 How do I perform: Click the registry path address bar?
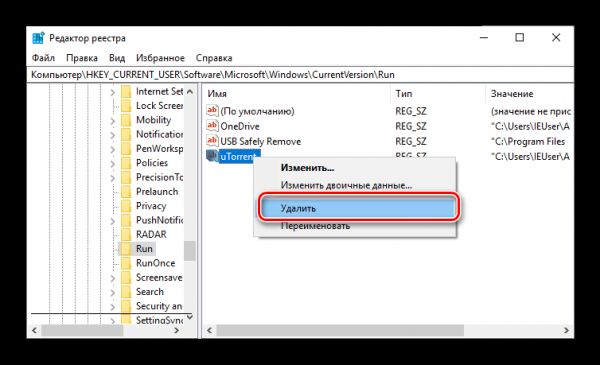(300, 75)
